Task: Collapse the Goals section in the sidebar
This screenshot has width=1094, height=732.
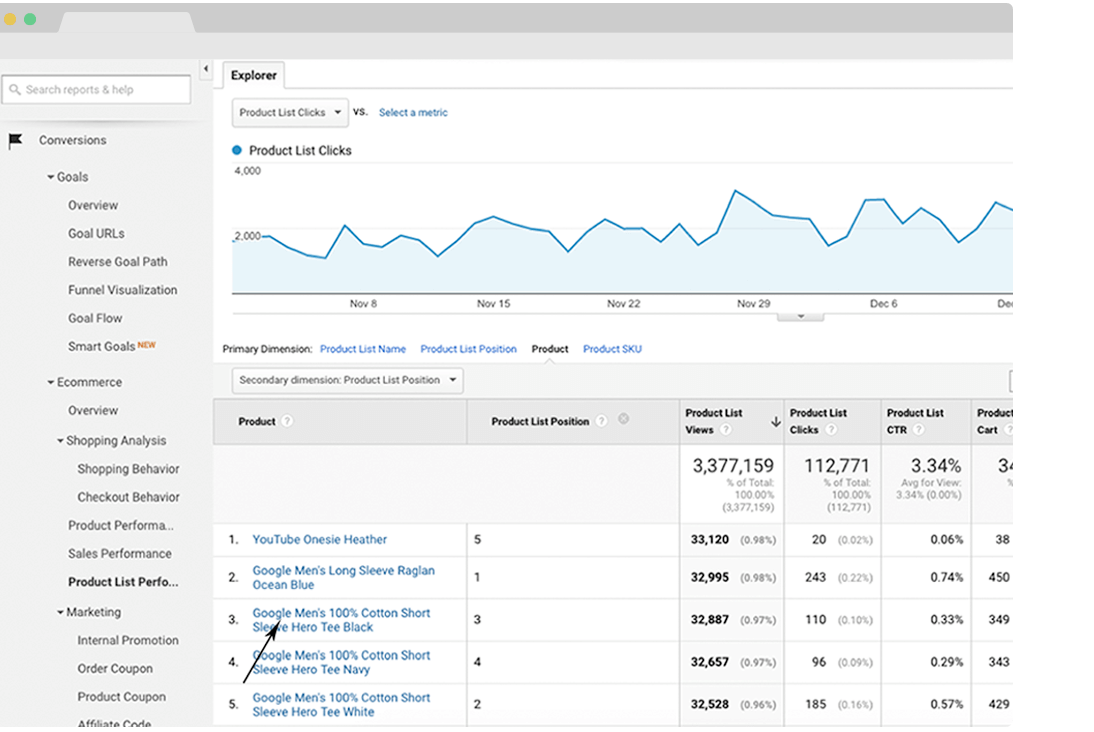Action: 51,177
